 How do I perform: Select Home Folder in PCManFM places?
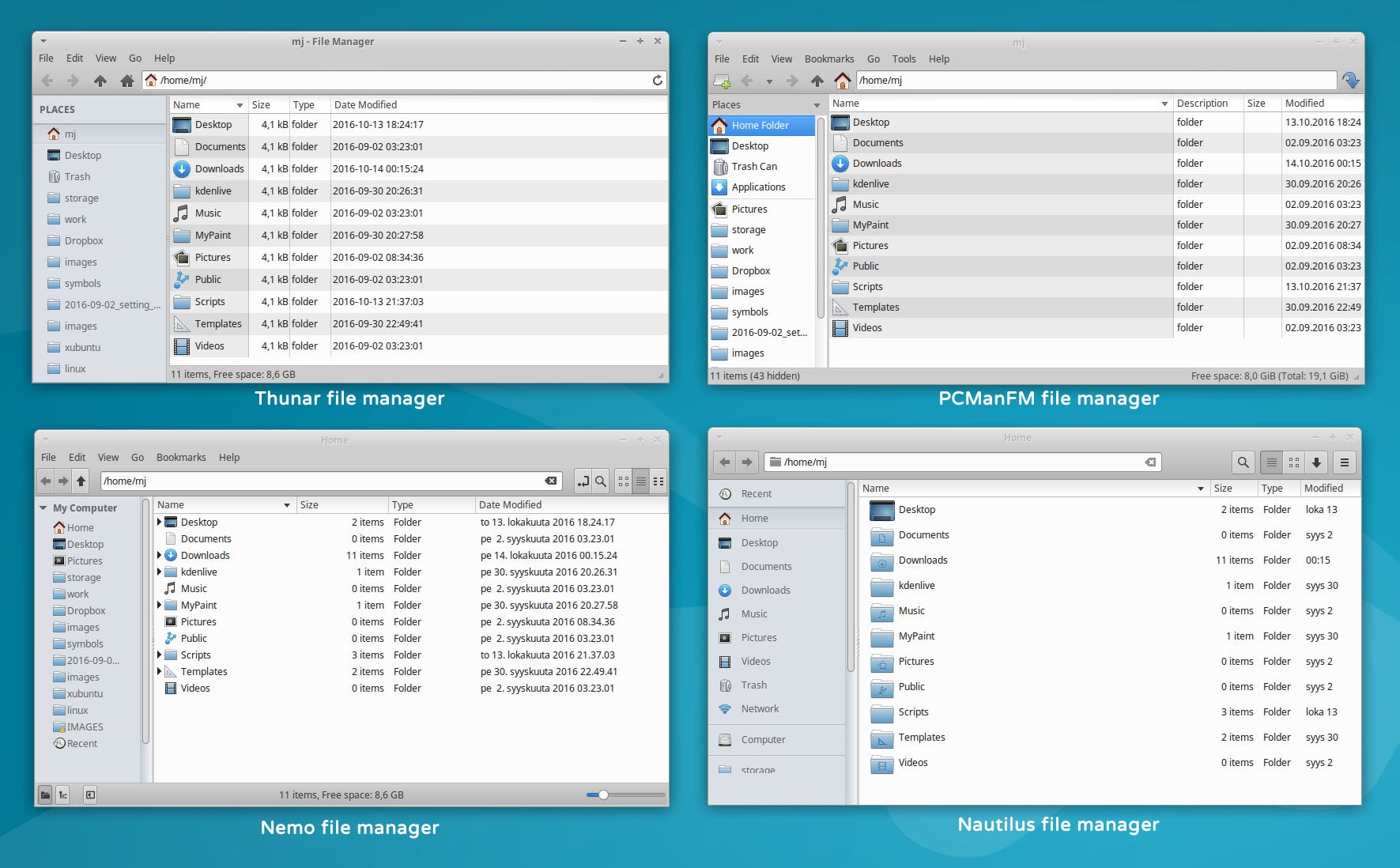(762, 125)
